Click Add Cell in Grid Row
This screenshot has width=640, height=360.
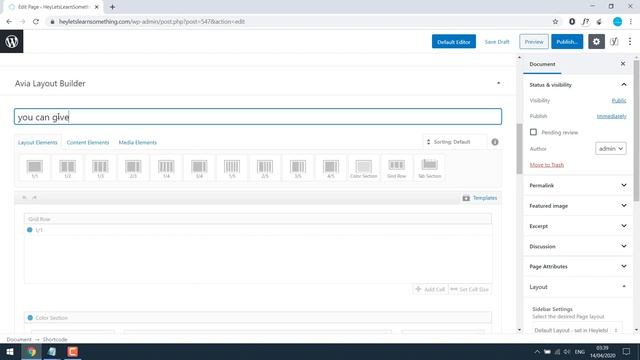coord(430,289)
